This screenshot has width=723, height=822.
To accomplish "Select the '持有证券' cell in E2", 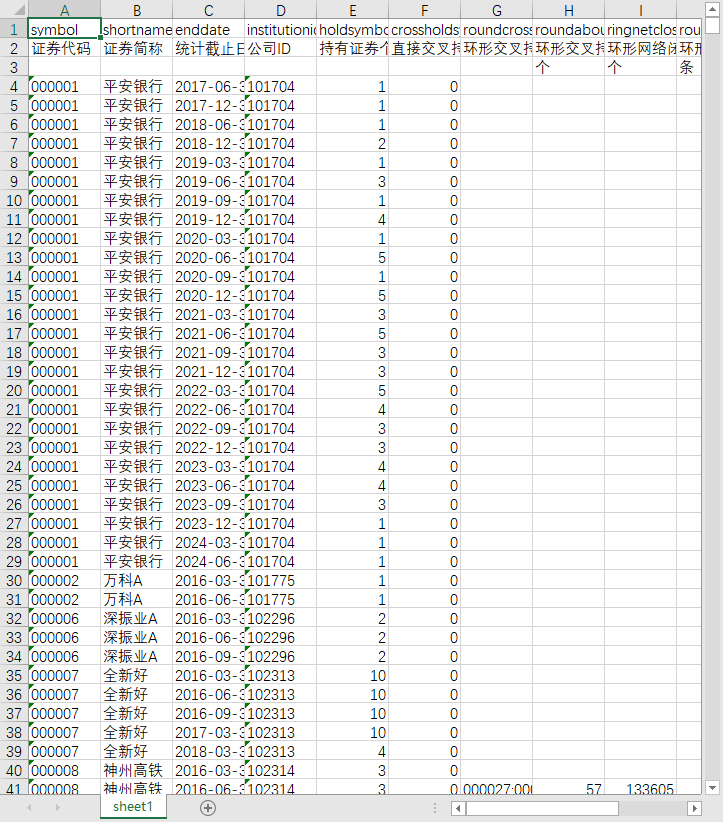I will point(353,48).
